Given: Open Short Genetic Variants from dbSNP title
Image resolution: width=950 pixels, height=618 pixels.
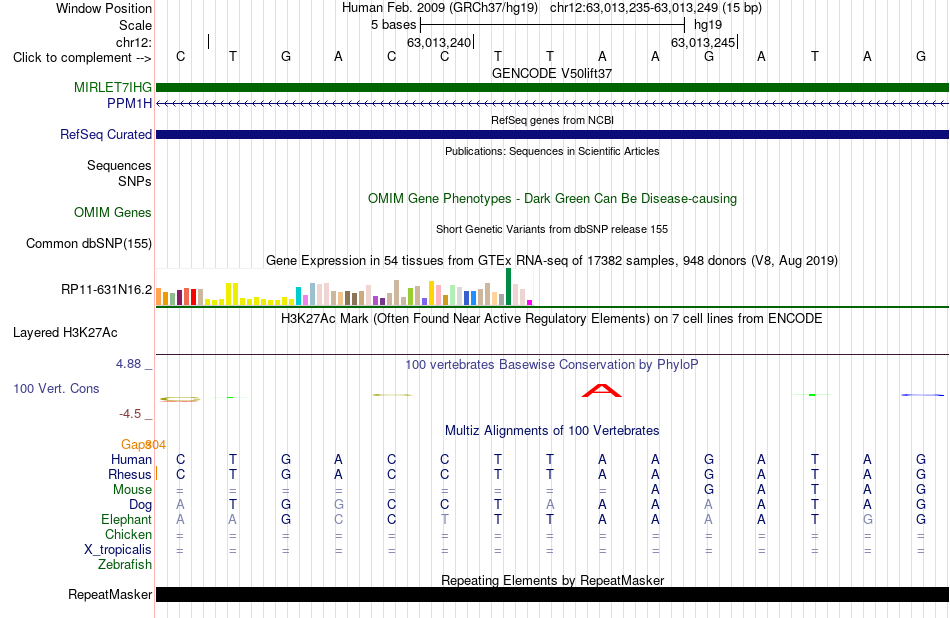Looking at the screenshot, I should point(552,229).
